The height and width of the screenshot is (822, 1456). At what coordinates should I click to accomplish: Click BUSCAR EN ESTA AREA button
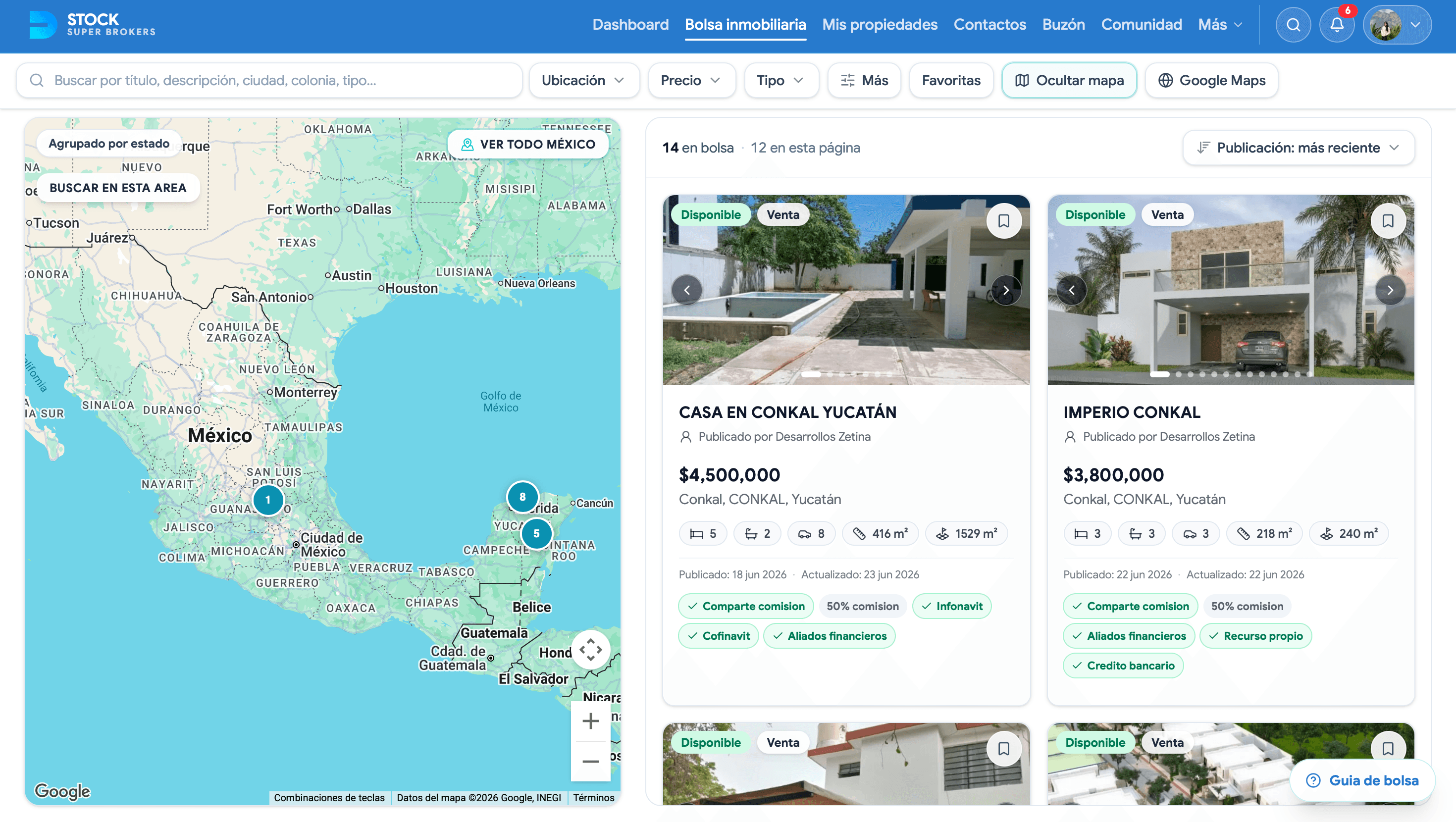tap(117, 188)
